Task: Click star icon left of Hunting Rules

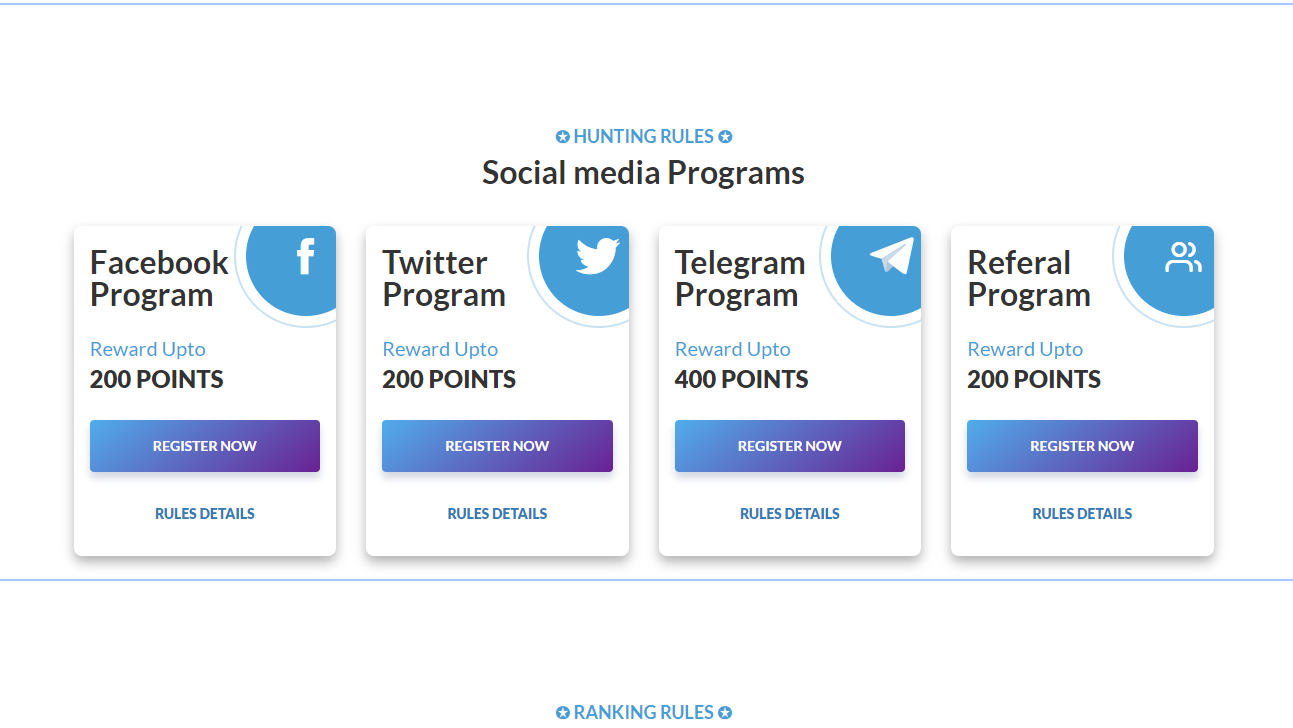Action: coord(562,137)
